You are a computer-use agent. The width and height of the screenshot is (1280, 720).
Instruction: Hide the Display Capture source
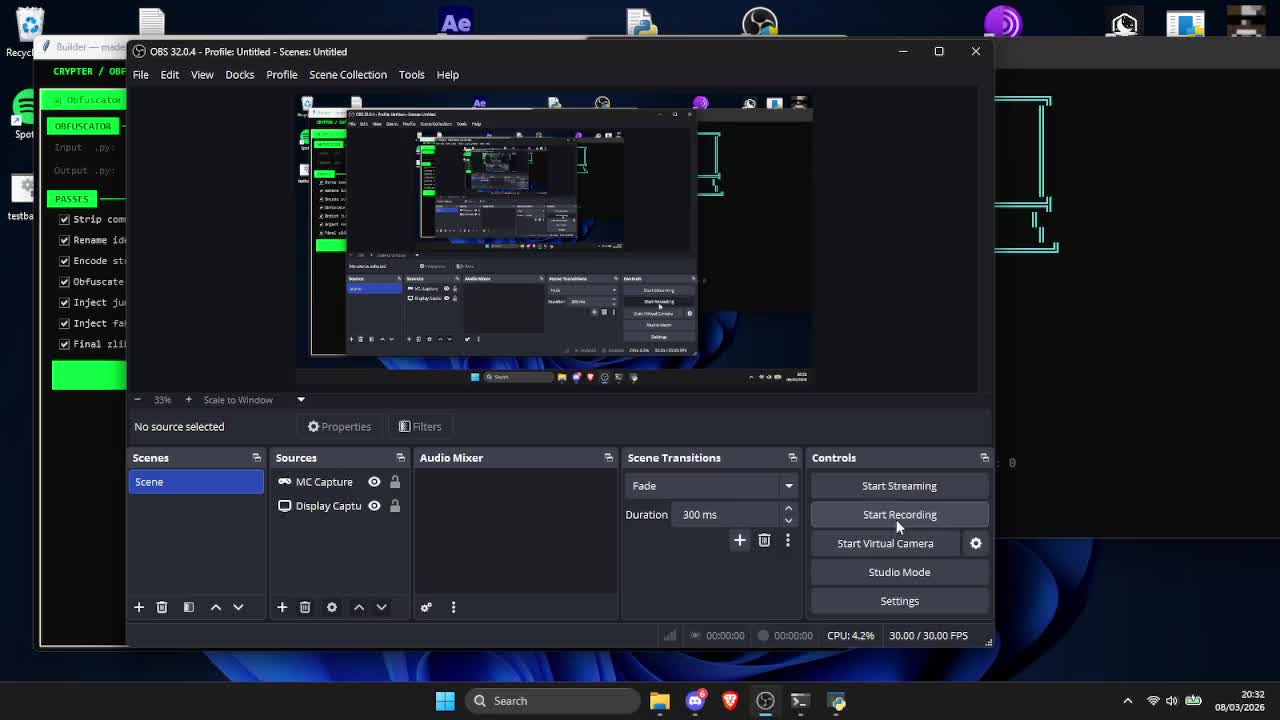pos(374,506)
